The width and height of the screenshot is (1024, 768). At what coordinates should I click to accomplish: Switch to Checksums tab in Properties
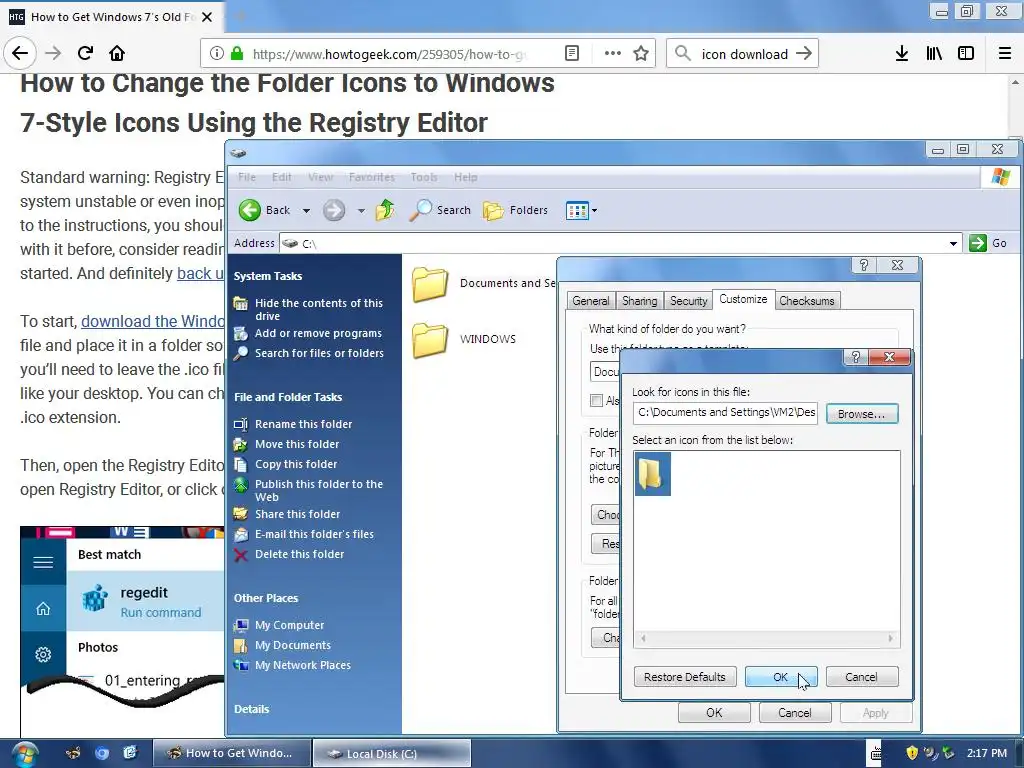807,301
